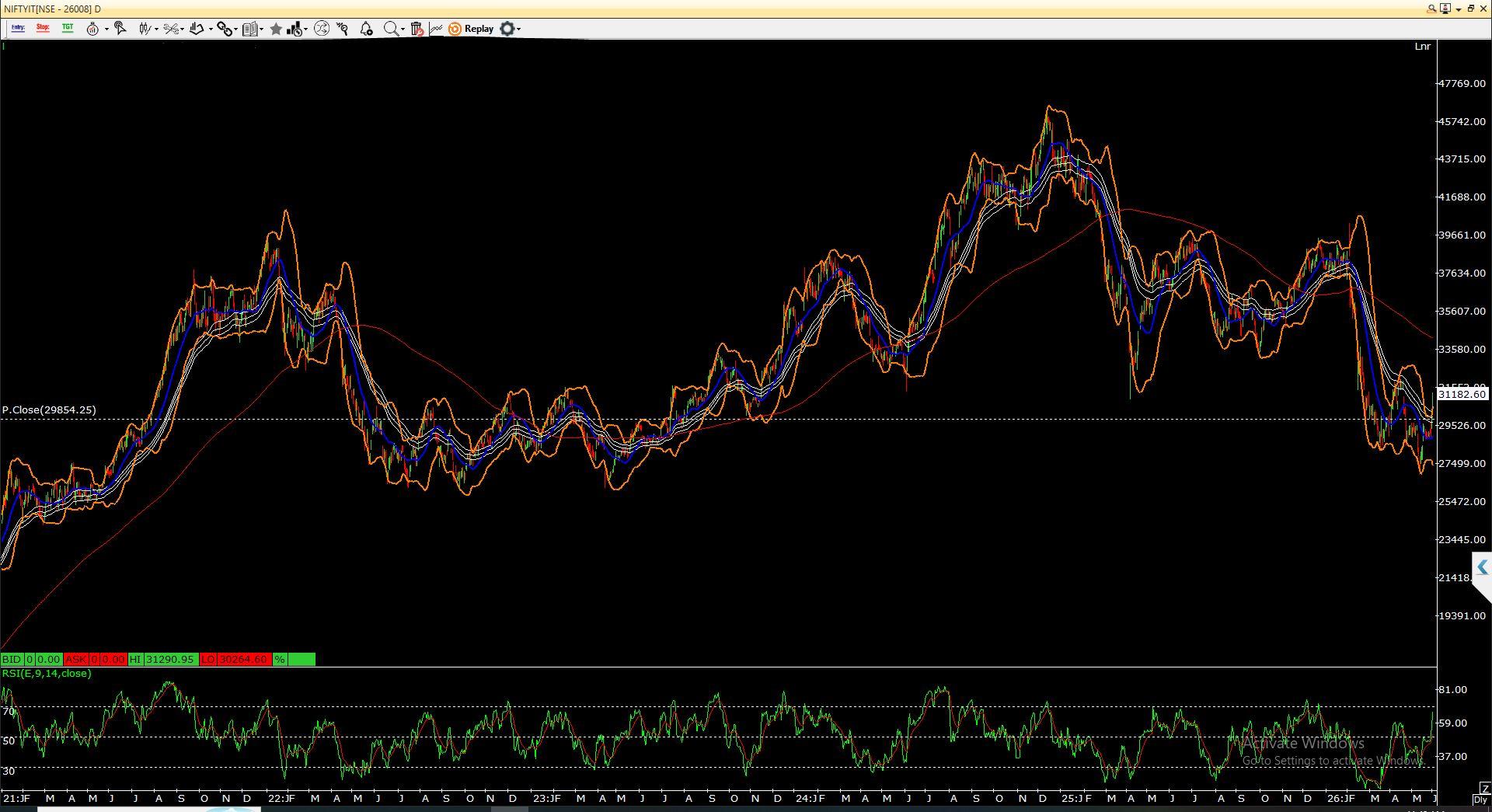Expand the magnifier zoom dropdown arrow
The height and width of the screenshot is (812, 1492).
coord(403,29)
